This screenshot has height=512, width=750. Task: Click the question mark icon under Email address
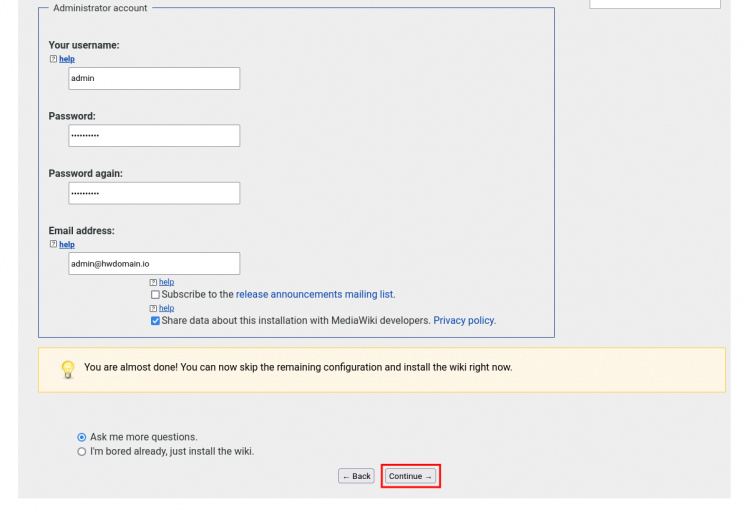click(x=53, y=244)
